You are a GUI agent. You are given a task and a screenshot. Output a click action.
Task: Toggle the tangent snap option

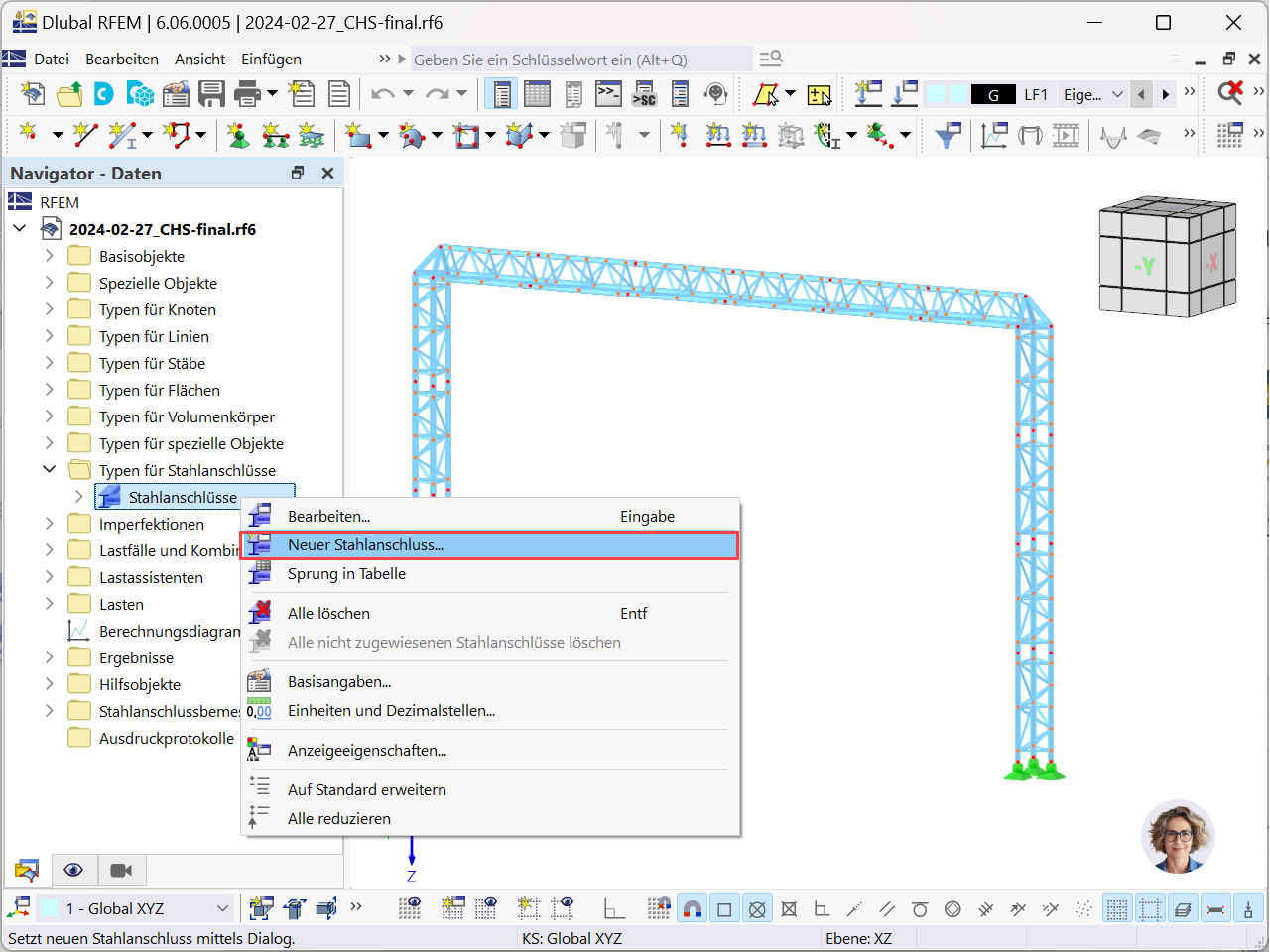point(920,908)
